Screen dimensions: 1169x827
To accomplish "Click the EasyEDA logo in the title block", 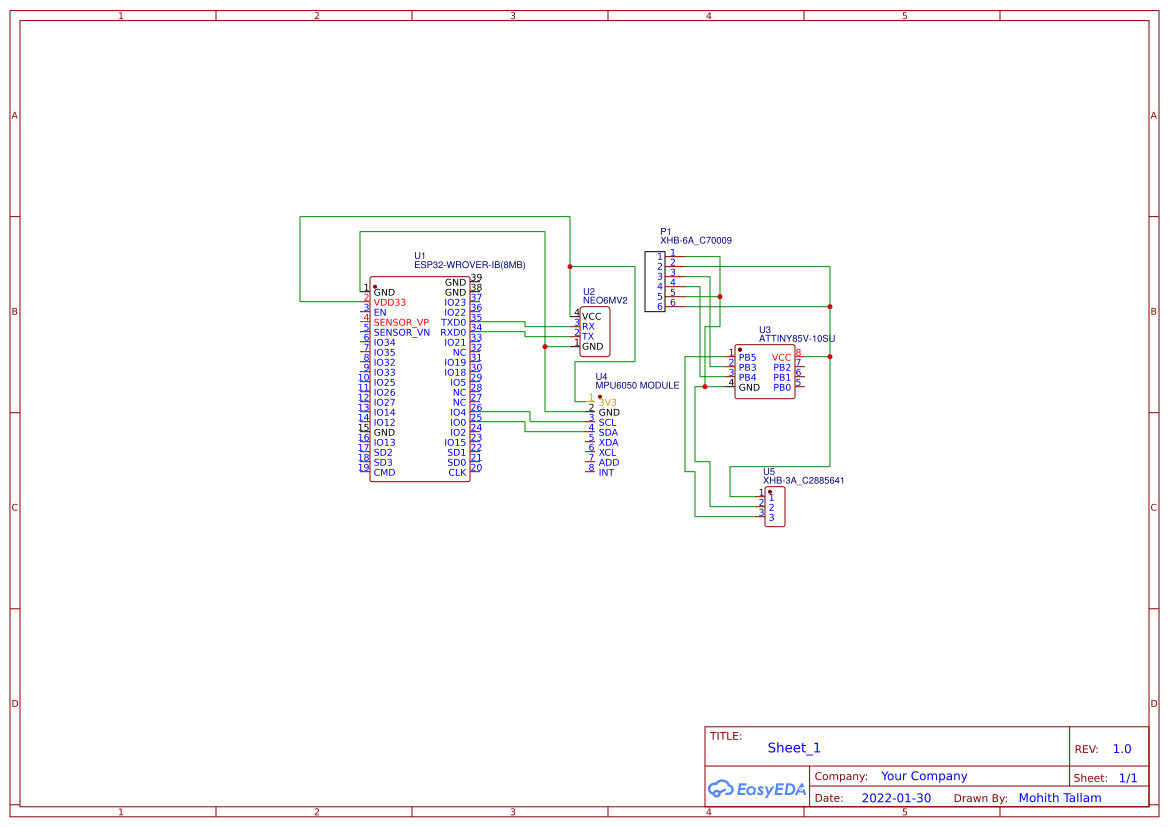I will coord(755,789).
